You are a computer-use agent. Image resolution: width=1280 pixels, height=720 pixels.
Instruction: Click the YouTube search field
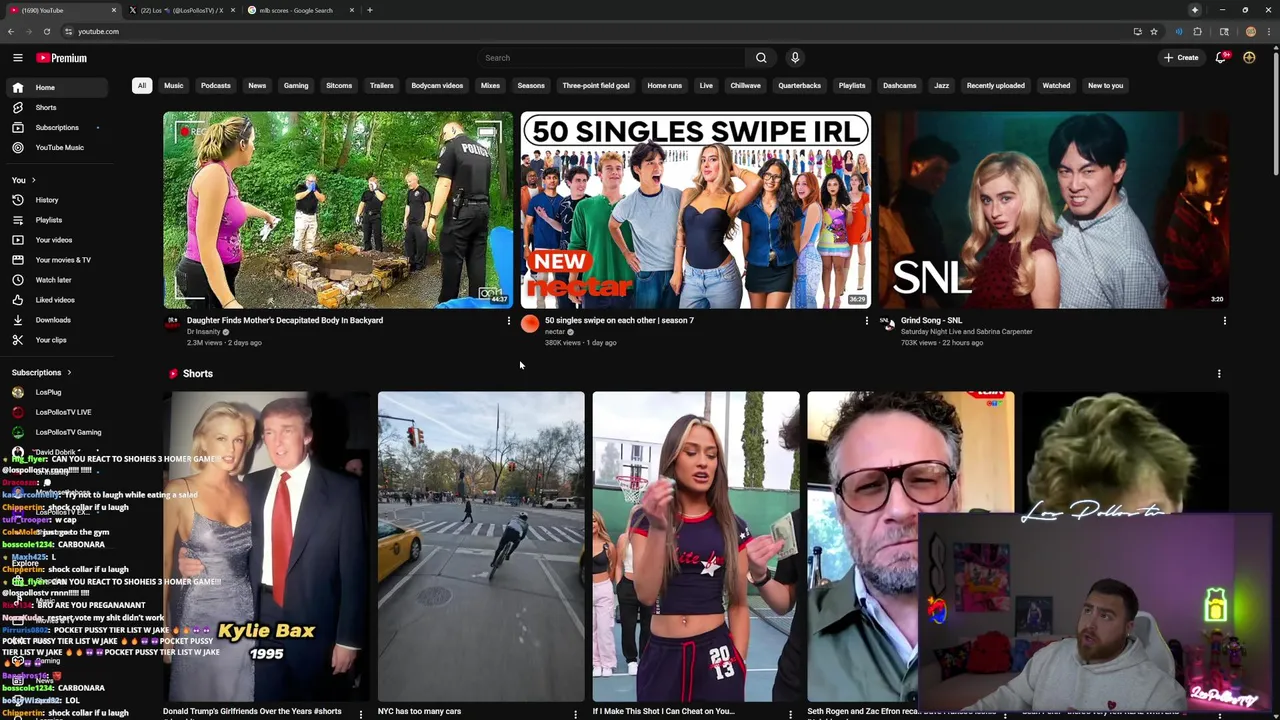pyautogui.click(x=612, y=58)
